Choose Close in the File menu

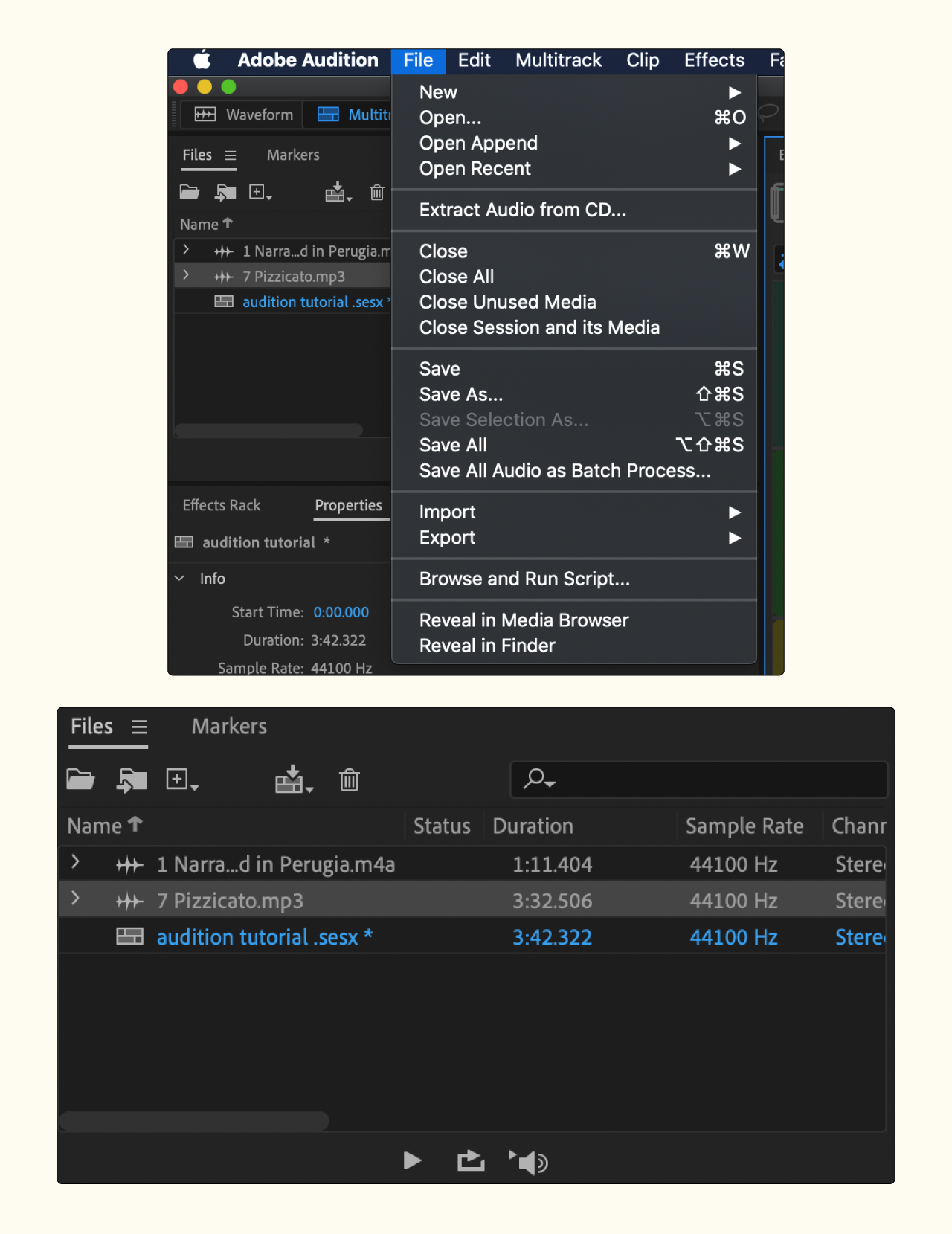click(x=574, y=251)
